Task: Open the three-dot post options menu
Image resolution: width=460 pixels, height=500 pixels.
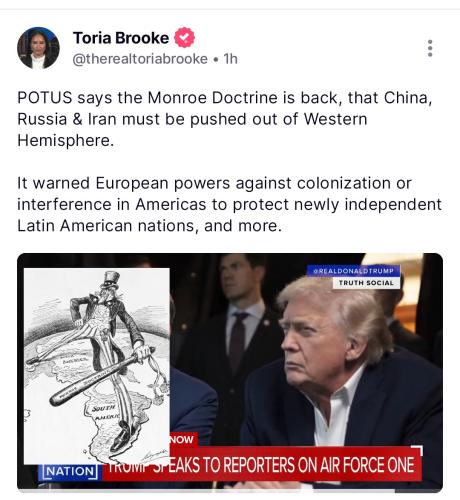Action: (430, 48)
